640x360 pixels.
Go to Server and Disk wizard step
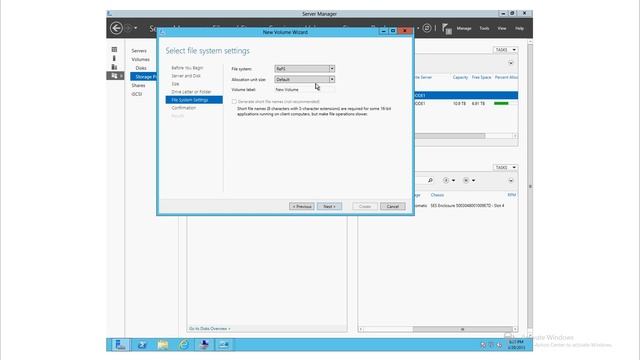click(x=186, y=76)
